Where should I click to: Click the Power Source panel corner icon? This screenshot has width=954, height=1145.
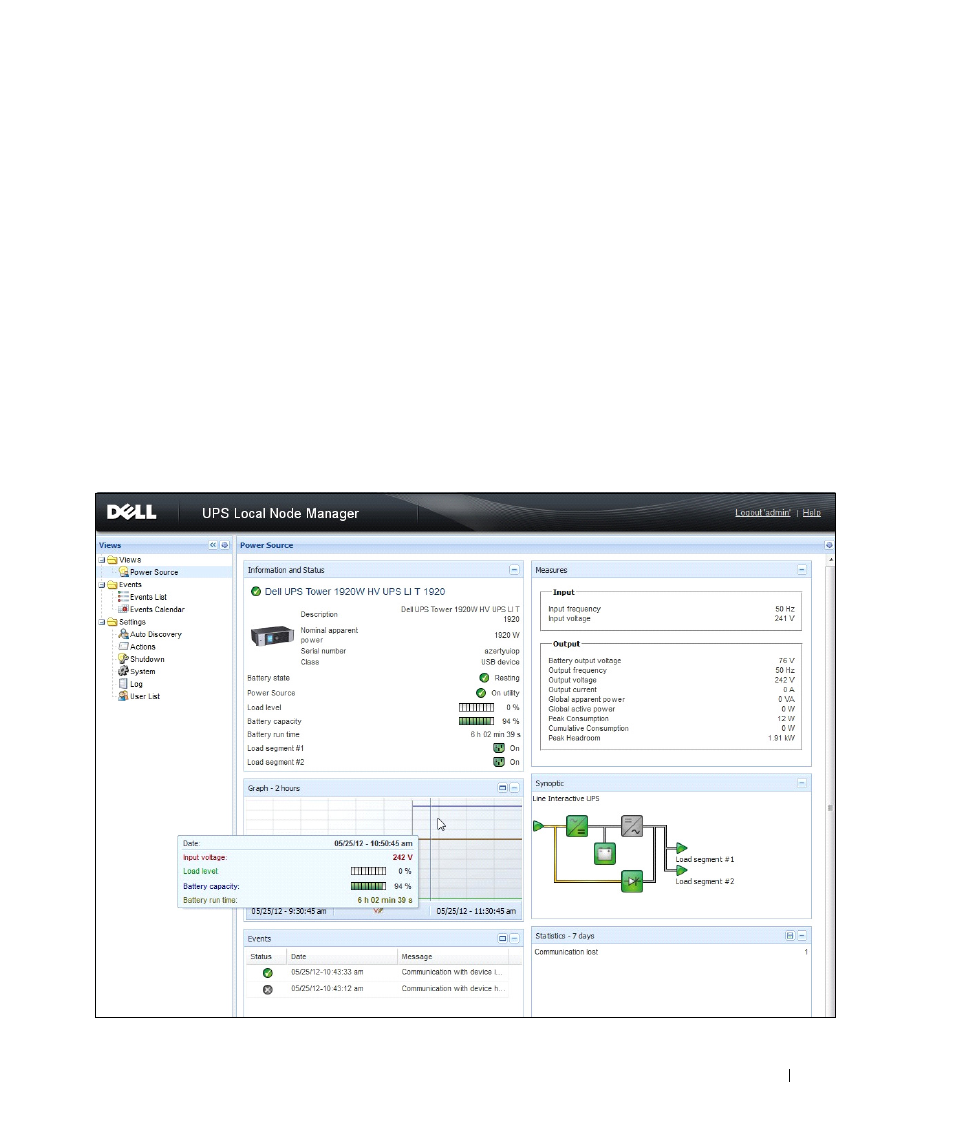tap(829, 545)
